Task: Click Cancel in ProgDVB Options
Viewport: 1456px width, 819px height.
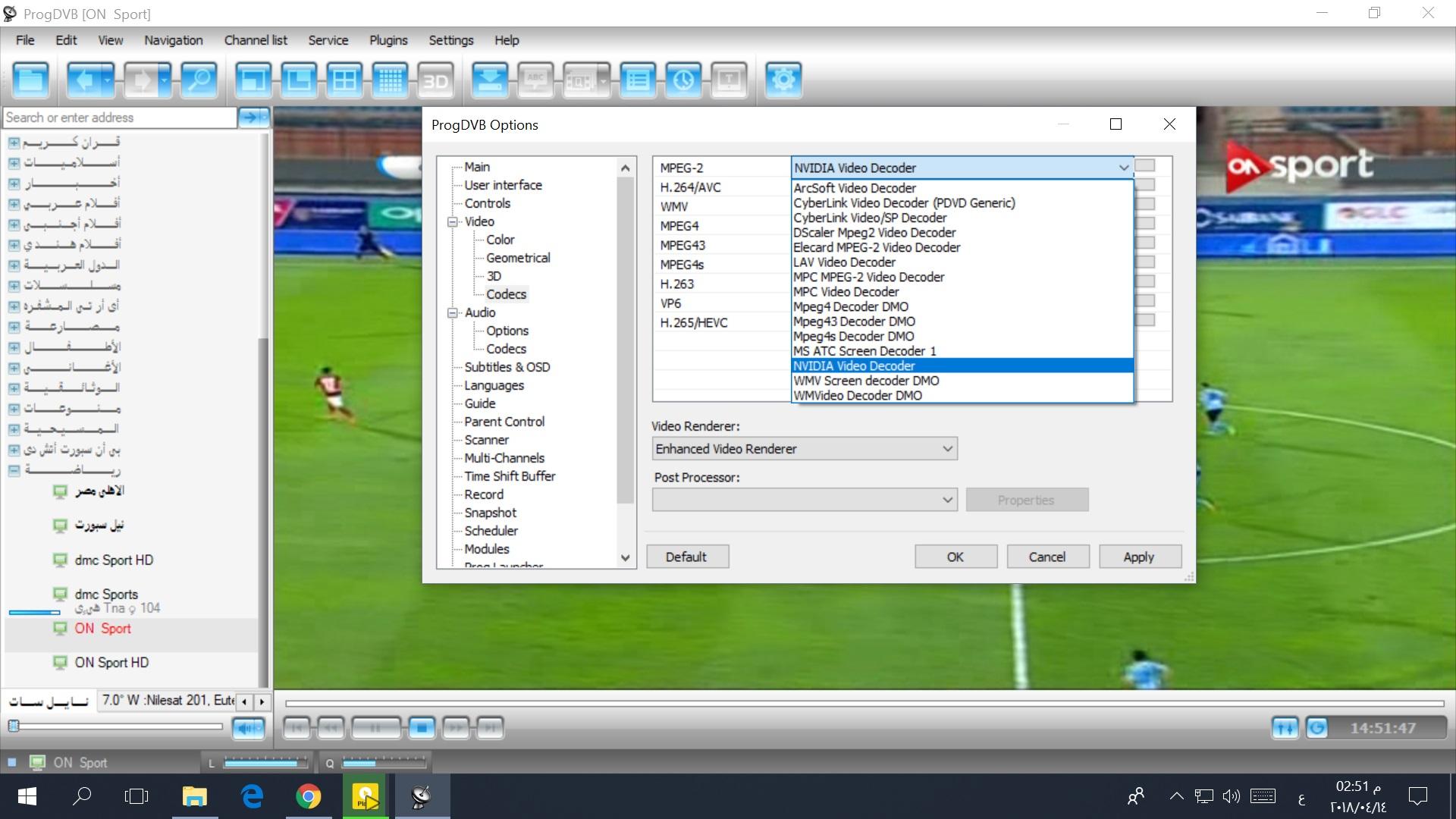Action: coord(1047,557)
